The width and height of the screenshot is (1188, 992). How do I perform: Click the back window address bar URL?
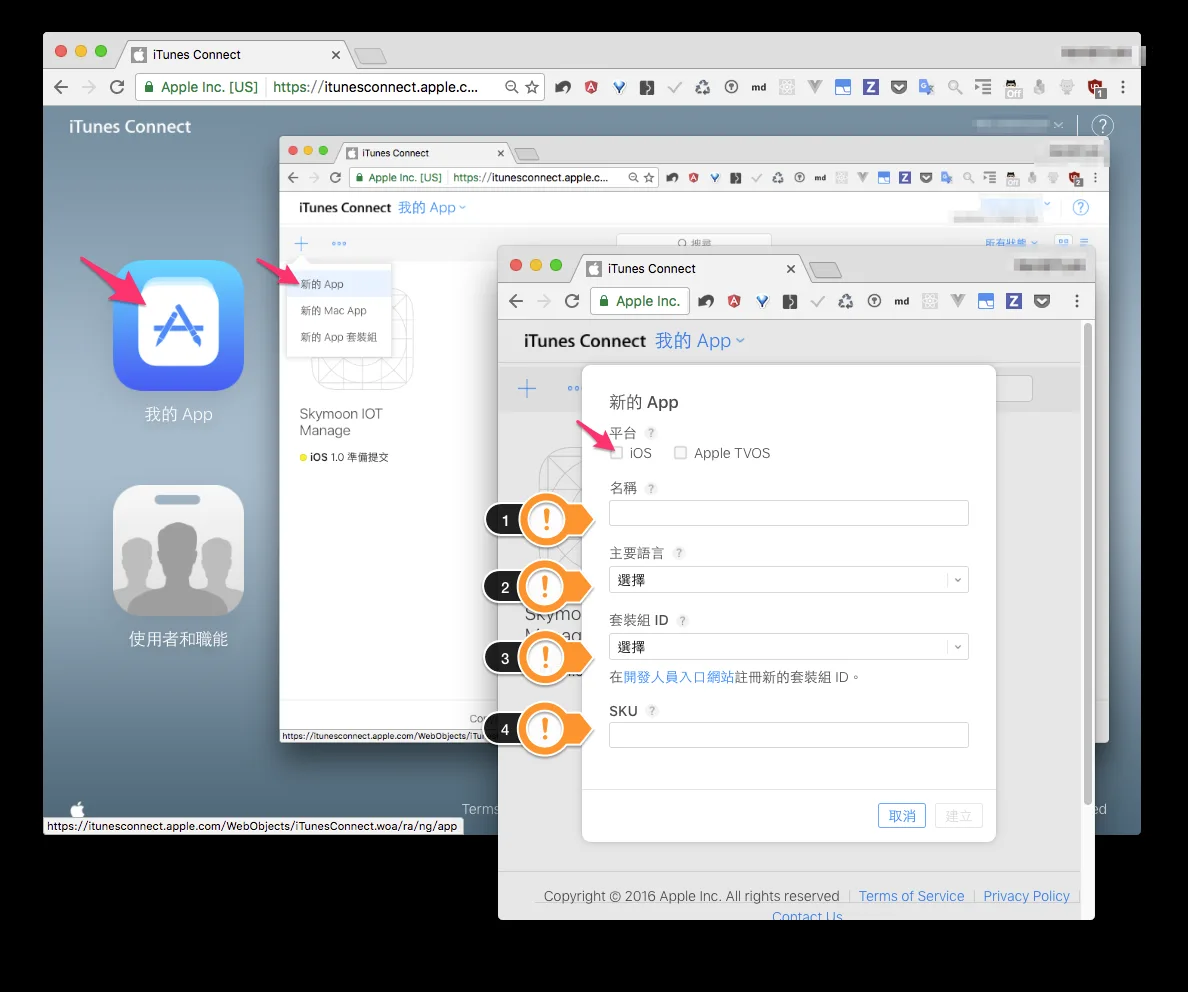(375, 87)
